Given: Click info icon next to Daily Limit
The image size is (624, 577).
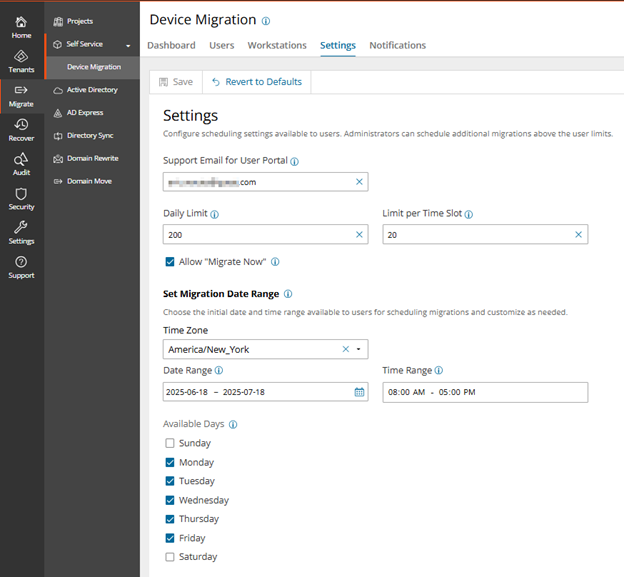Looking at the screenshot, I should (215, 214).
